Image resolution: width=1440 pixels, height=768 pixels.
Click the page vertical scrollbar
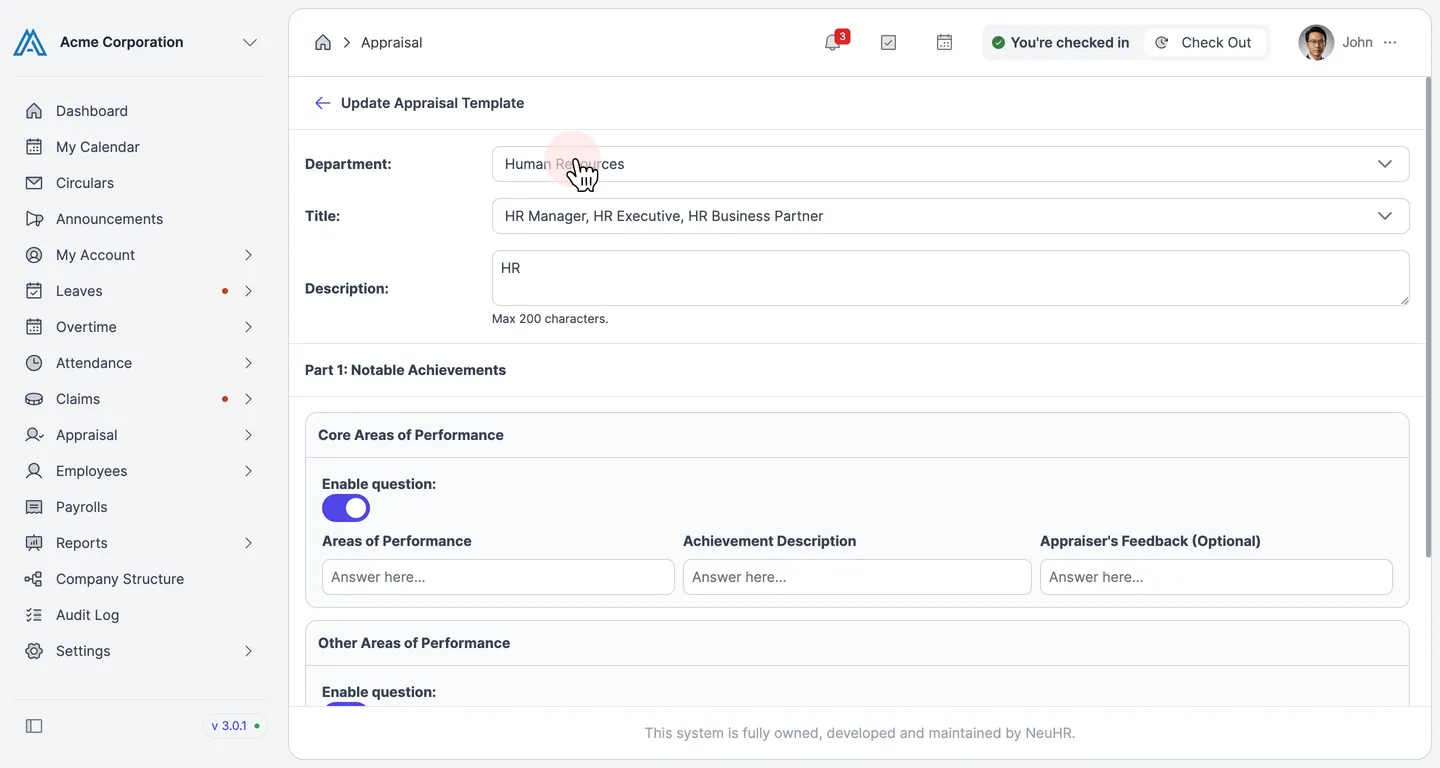1427,317
